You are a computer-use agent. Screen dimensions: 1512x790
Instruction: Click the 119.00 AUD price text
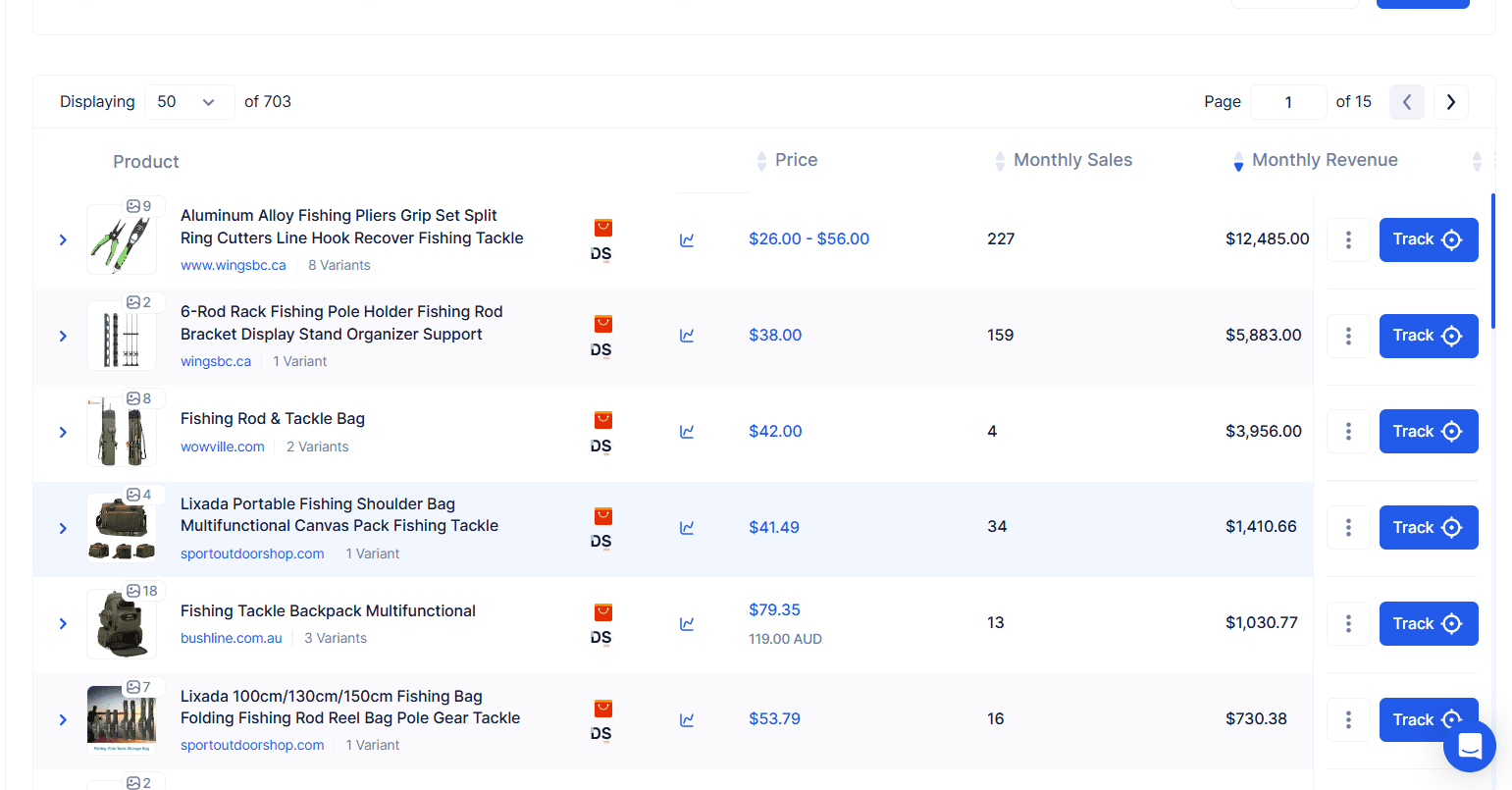[x=785, y=639]
